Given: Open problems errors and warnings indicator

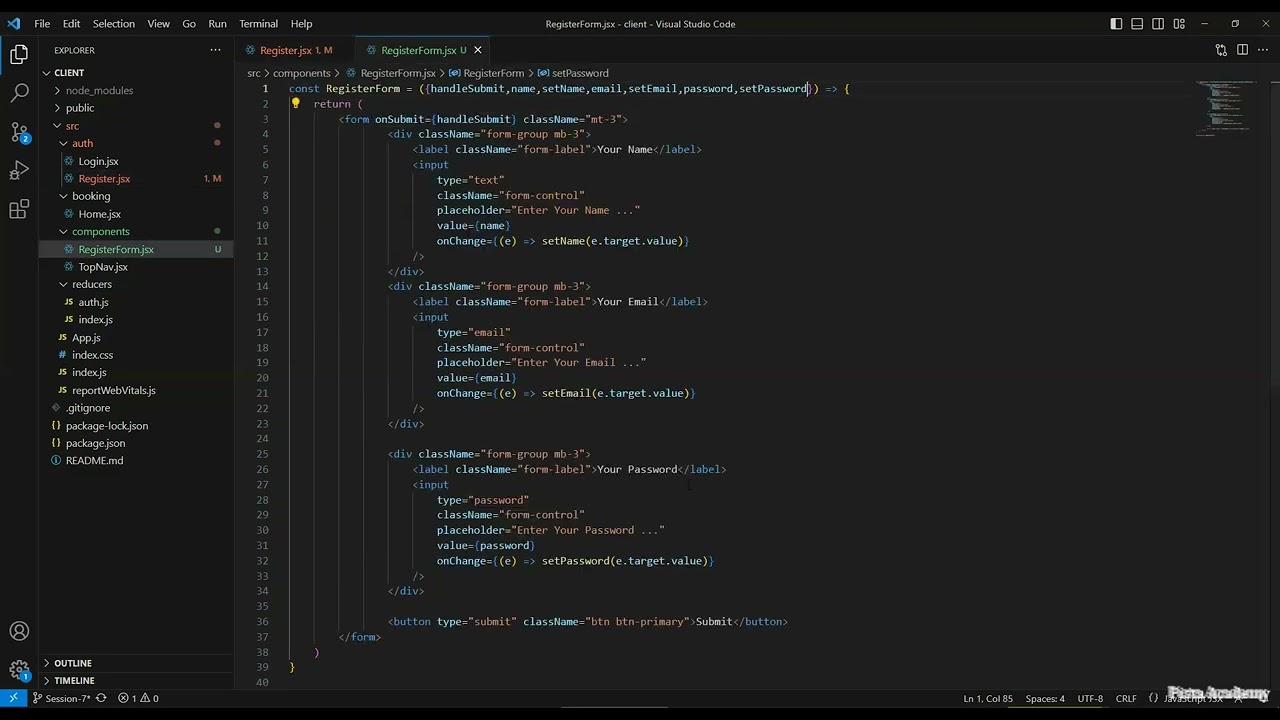Looking at the screenshot, I should [138, 698].
